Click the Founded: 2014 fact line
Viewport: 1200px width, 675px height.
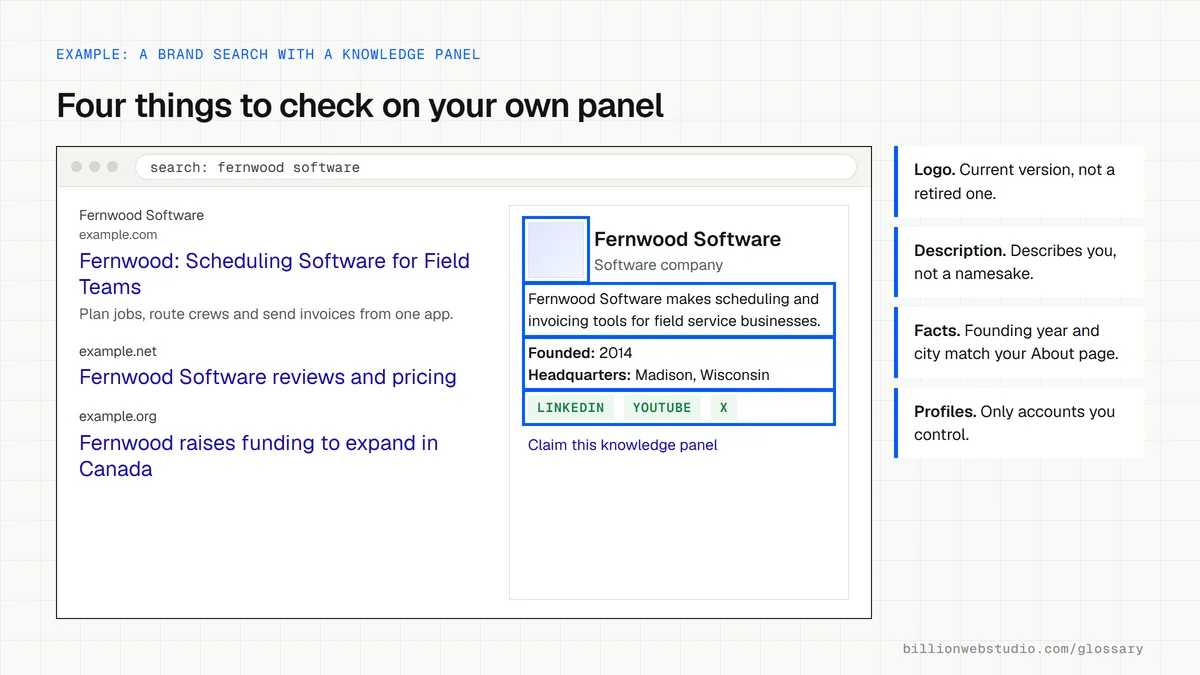tap(580, 353)
